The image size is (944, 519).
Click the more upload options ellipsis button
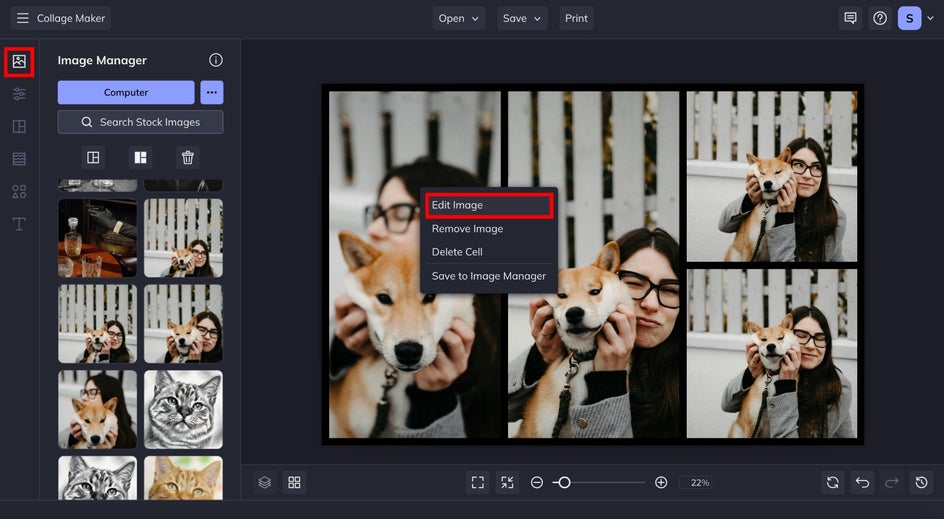212,93
